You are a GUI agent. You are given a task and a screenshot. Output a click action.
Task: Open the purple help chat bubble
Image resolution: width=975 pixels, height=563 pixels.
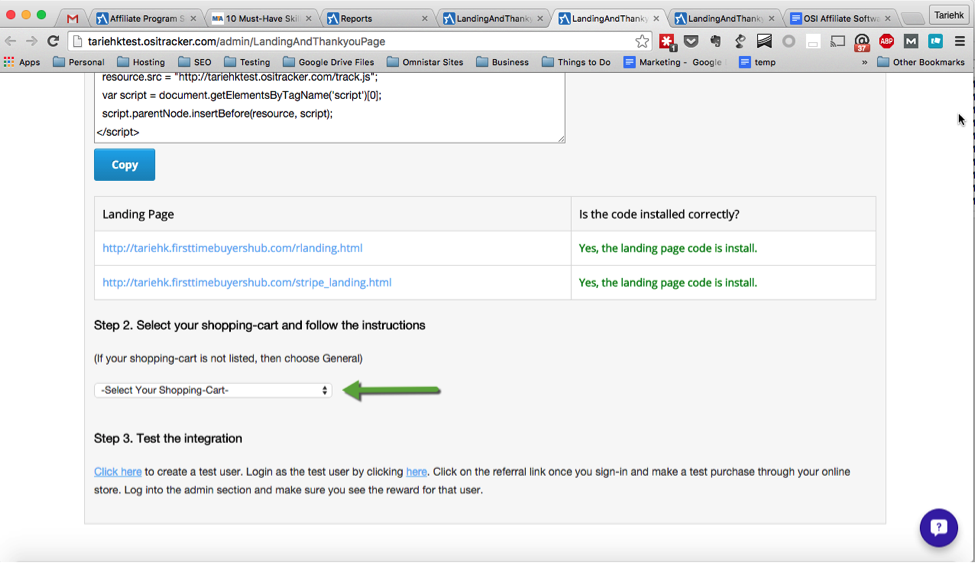coord(939,528)
